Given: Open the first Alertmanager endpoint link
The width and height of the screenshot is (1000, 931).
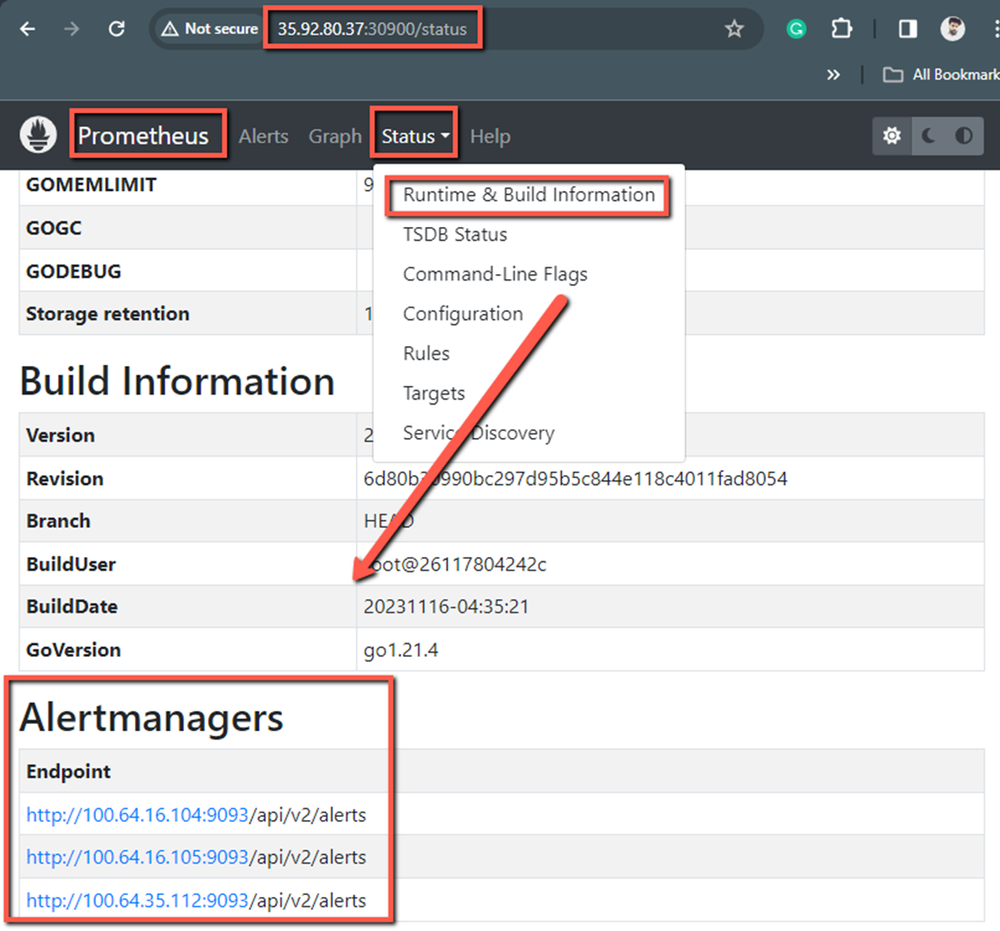Looking at the screenshot, I should click(x=137, y=814).
